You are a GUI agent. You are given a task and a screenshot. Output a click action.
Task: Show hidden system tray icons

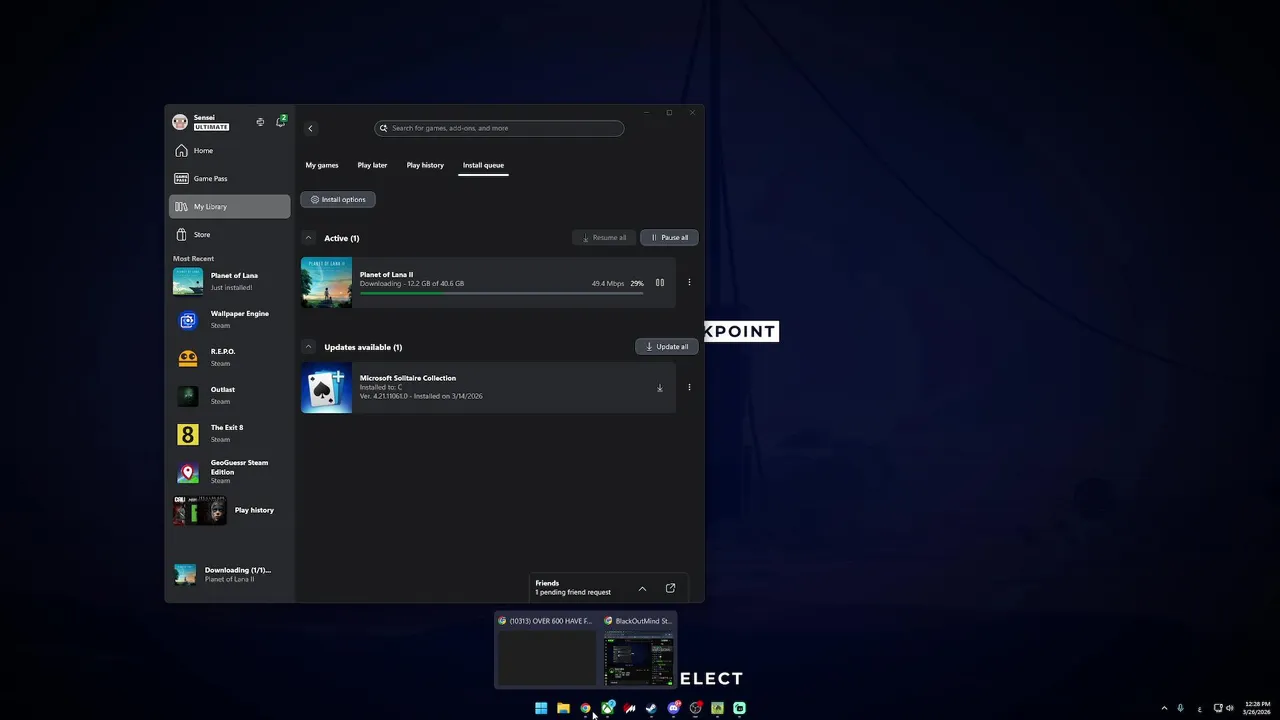point(1164,708)
